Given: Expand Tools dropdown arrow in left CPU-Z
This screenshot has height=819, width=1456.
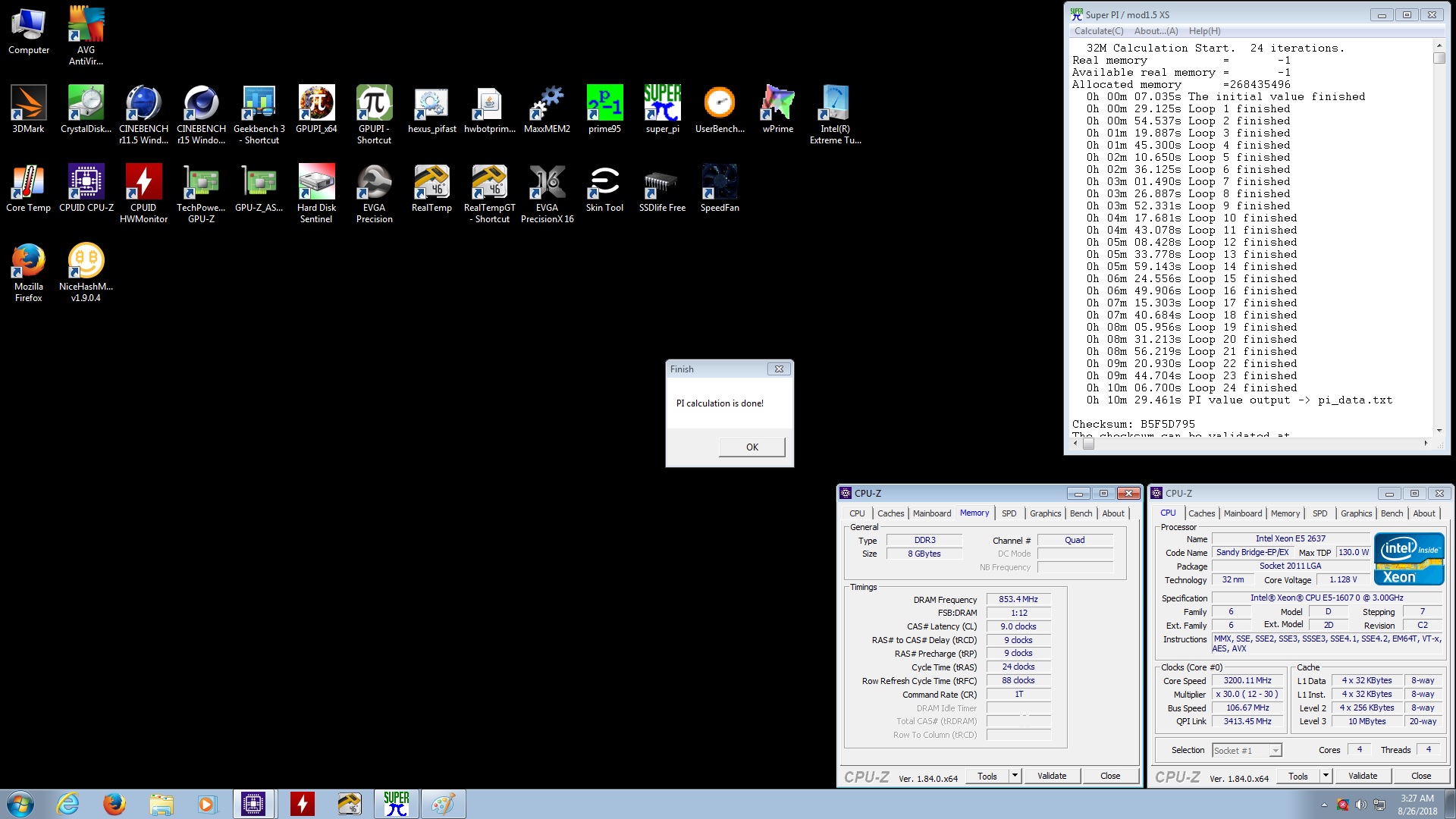Looking at the screenshot, I should point(1015,775).
